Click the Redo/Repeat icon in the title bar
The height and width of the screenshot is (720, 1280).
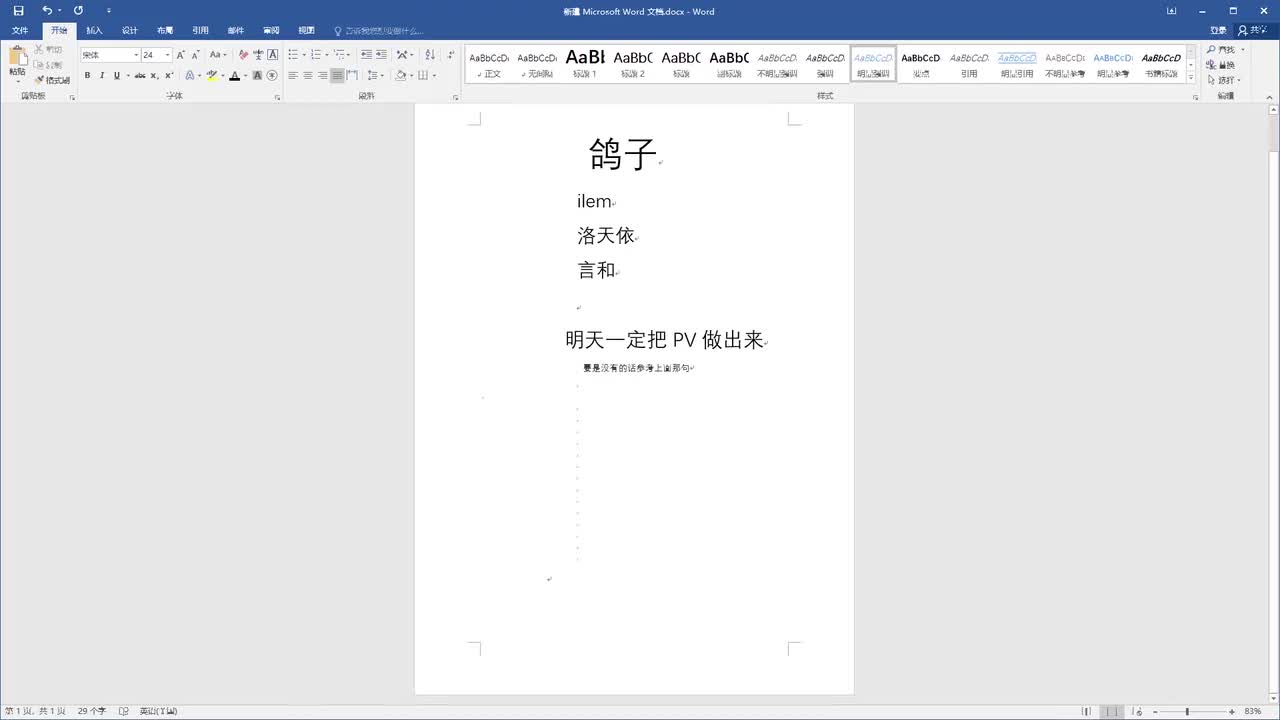point(78,11)
